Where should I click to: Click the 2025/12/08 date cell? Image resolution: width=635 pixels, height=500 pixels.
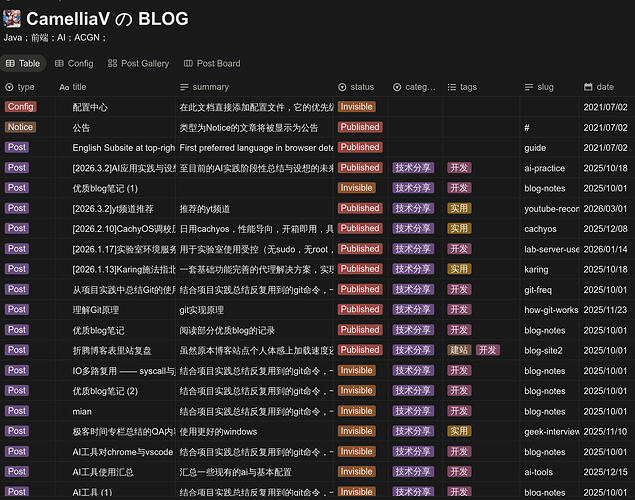click(x=606, y=229)
